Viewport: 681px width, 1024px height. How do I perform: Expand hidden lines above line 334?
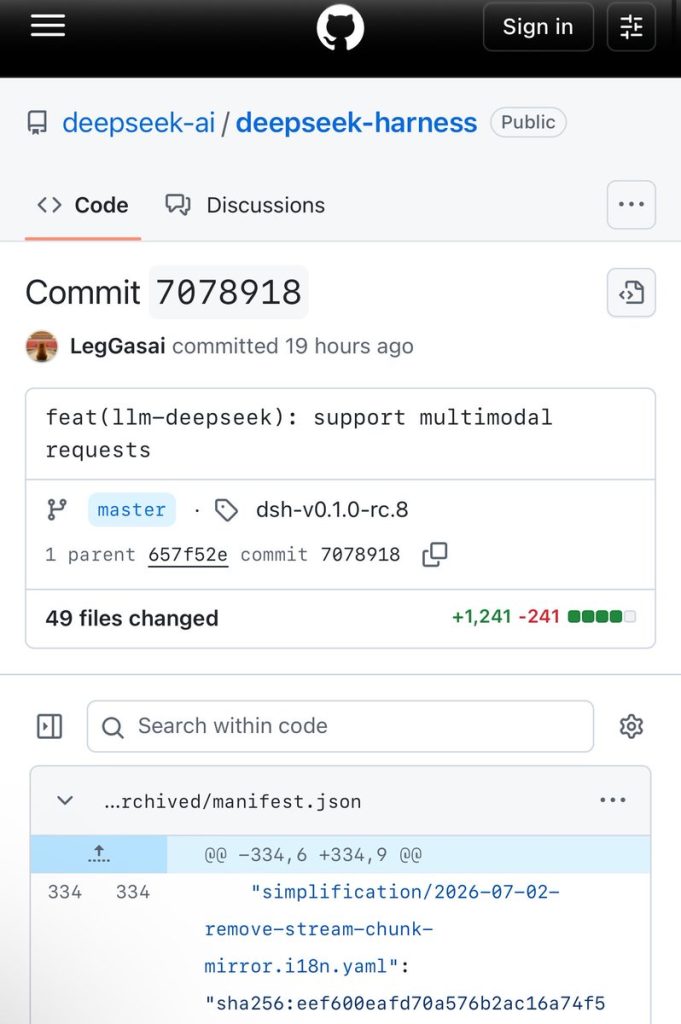tap(99, 854)
